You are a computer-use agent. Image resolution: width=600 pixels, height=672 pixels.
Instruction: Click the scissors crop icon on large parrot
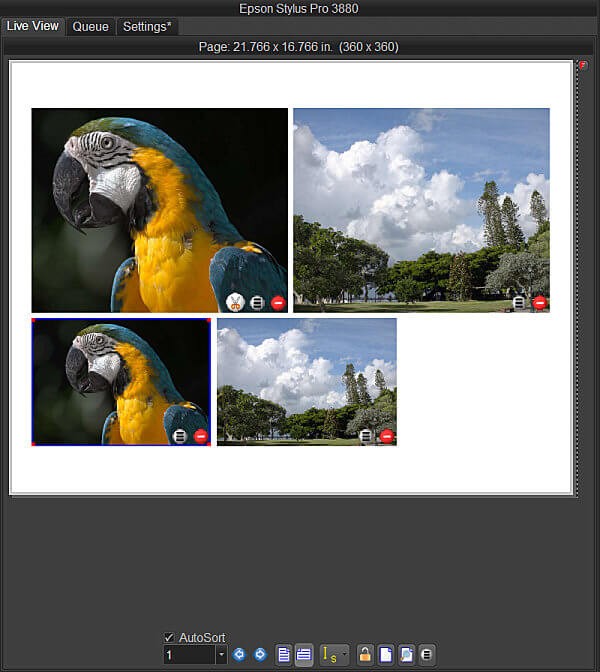tap(236, 302)
